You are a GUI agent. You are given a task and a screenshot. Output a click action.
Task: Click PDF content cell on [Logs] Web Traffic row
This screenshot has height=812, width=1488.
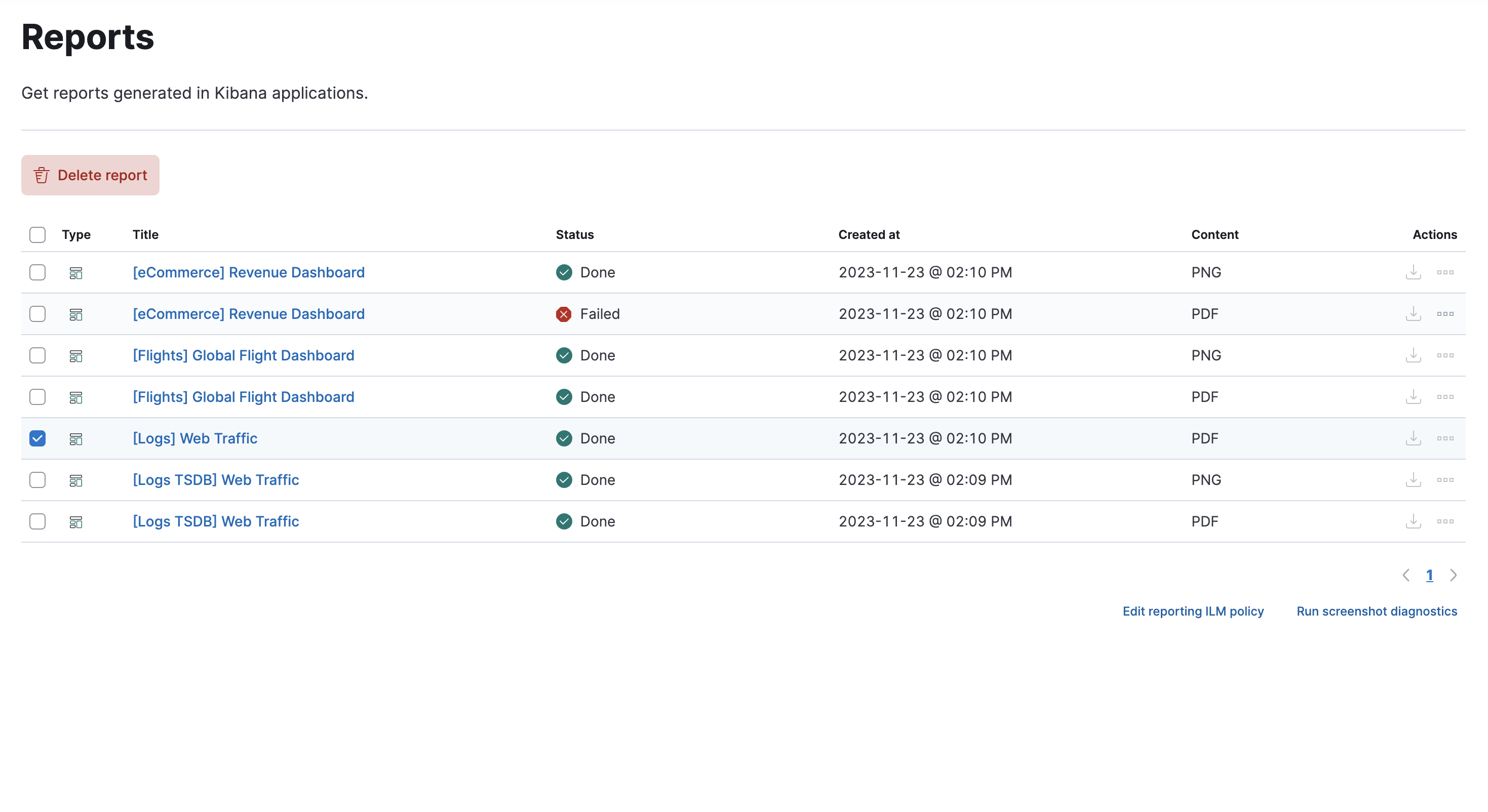coord(1204,438)
